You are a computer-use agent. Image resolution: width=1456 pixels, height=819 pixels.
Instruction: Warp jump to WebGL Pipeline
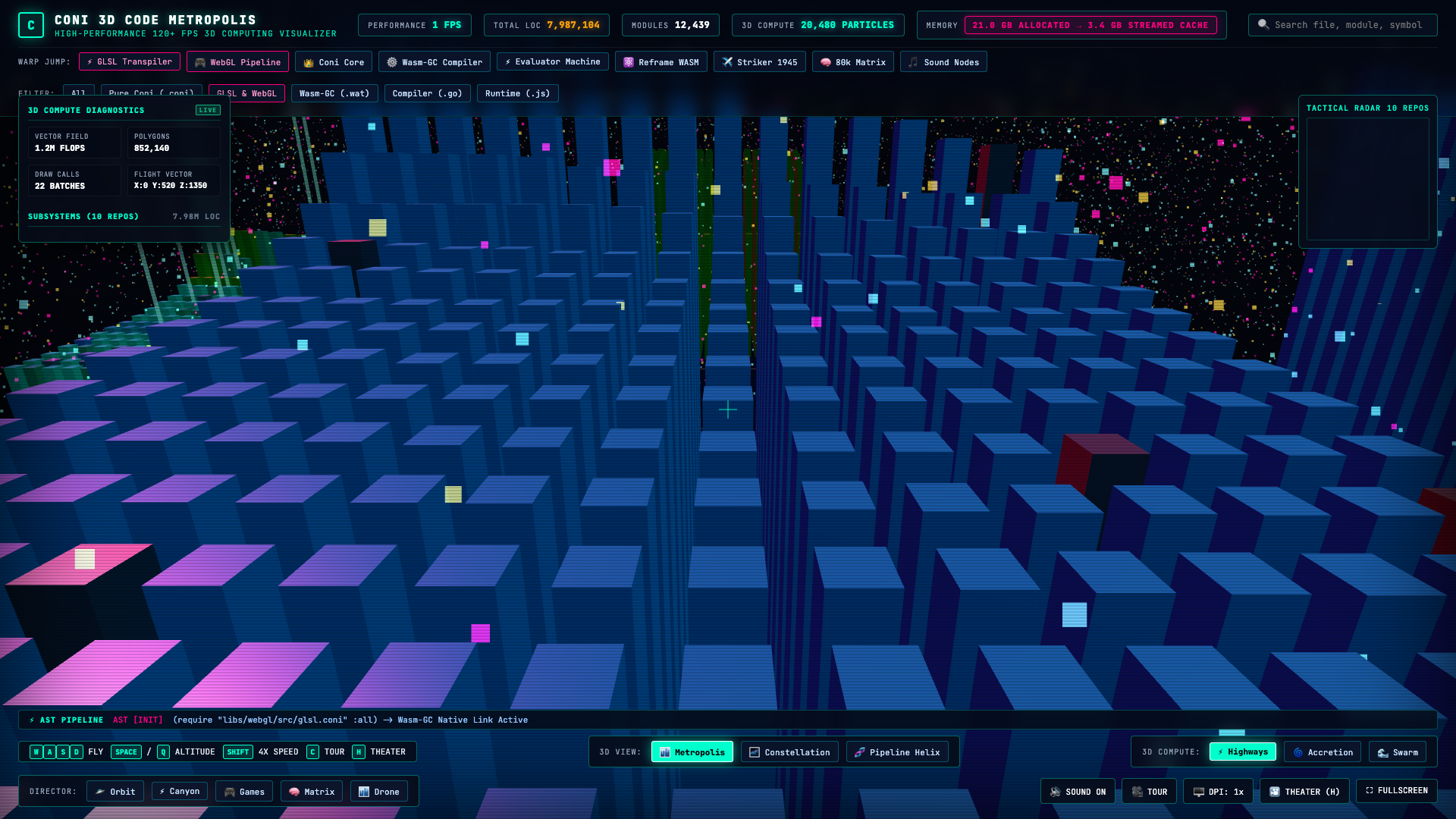[237, 62]
